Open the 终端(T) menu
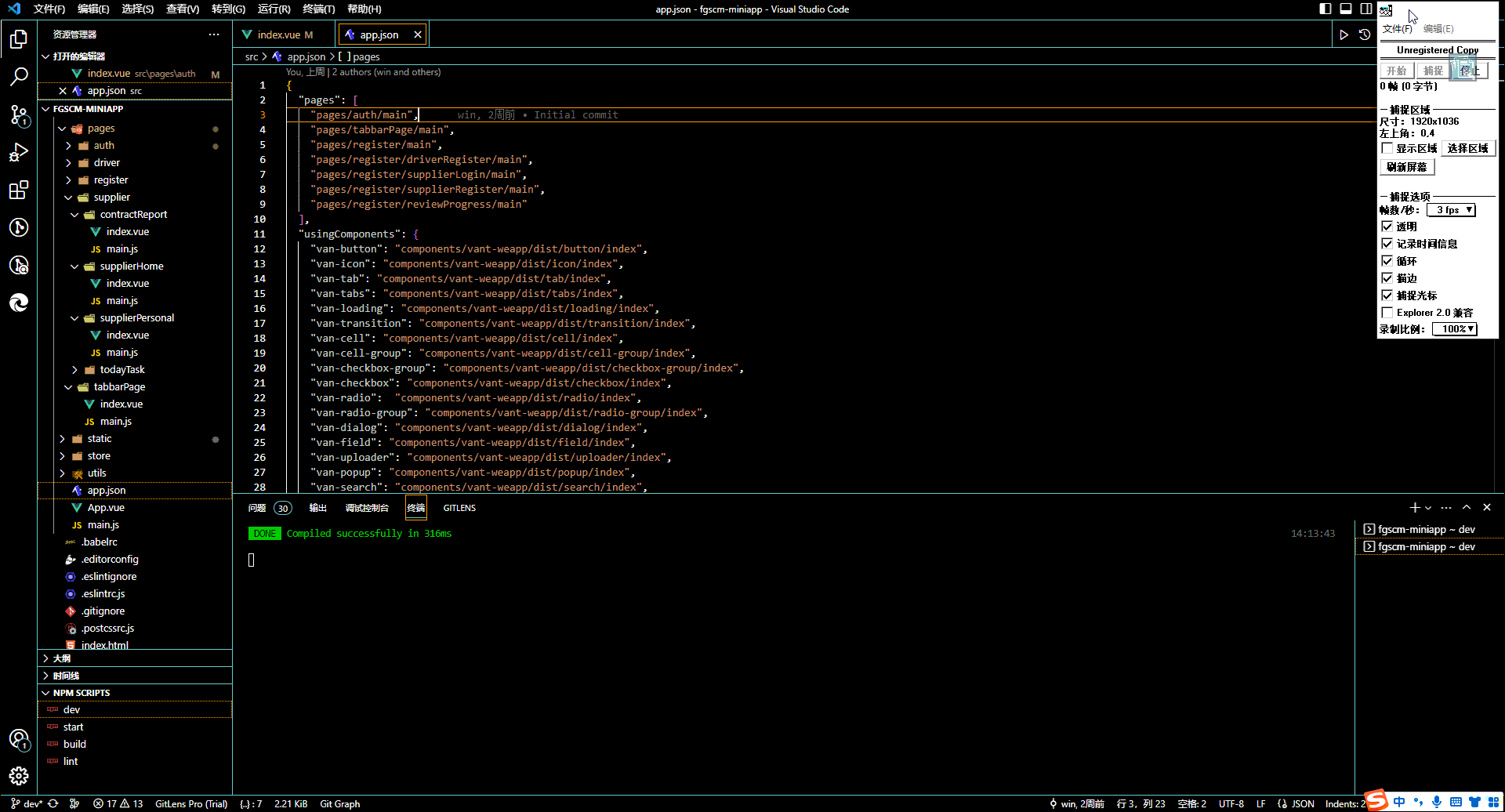The image size is (1505, 812). tap(319, 9)
